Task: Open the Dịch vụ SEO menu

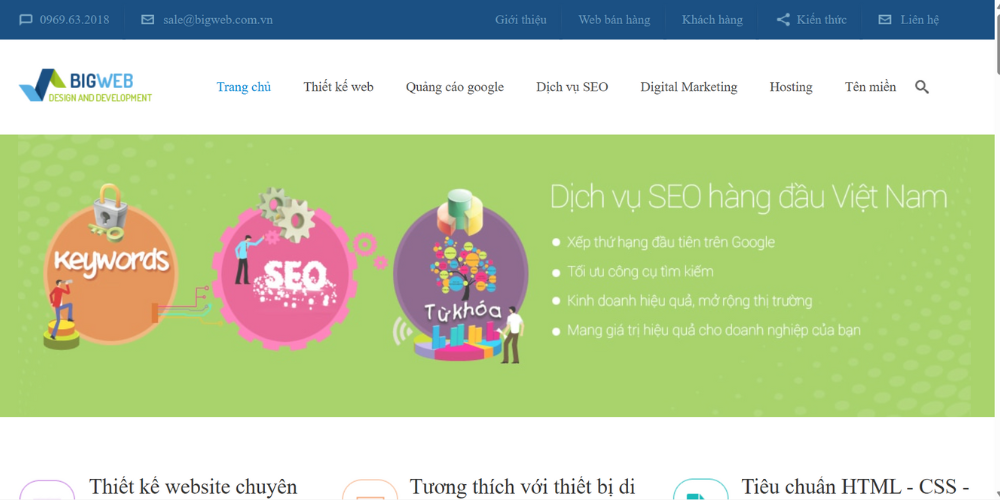Action: pos(572,87)
